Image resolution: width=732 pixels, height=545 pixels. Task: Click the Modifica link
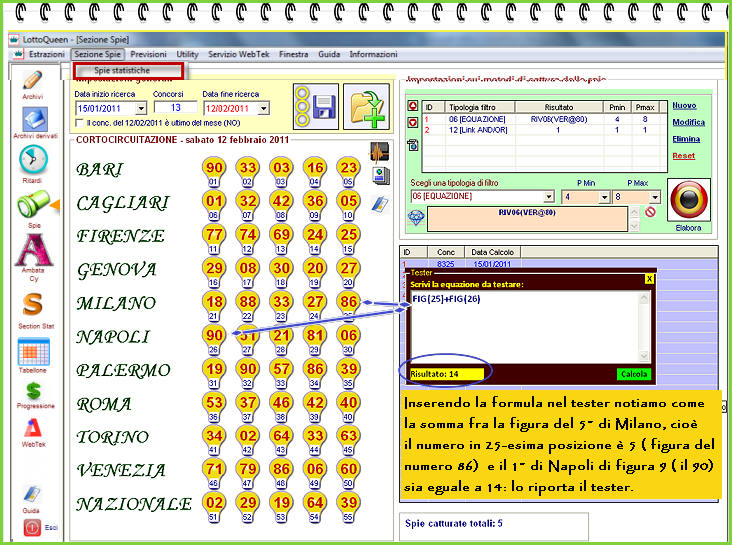689,122
